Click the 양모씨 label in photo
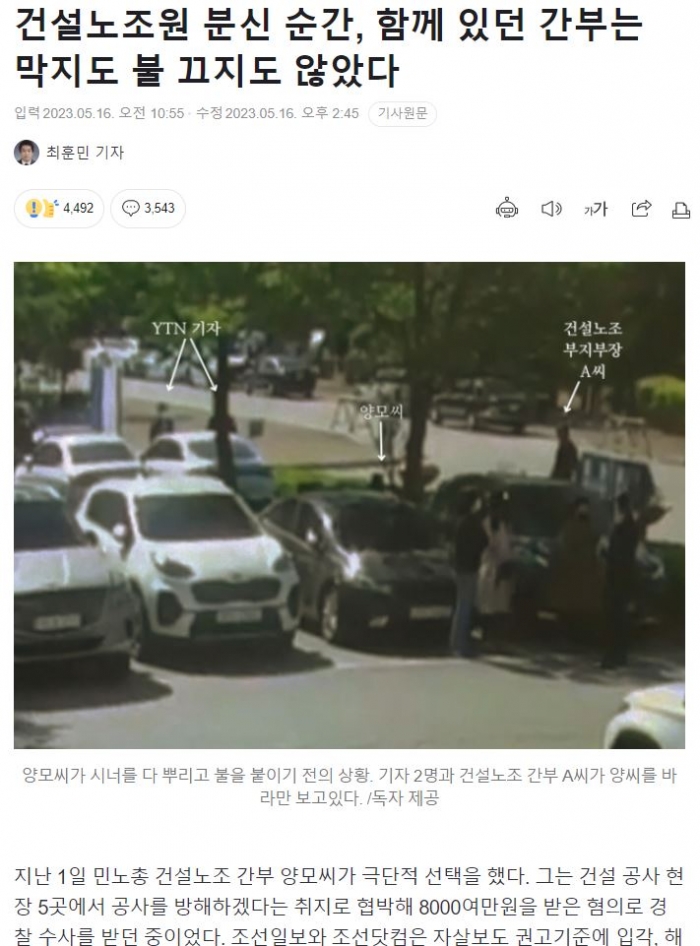700x946 pixels. tap(381, 412)
